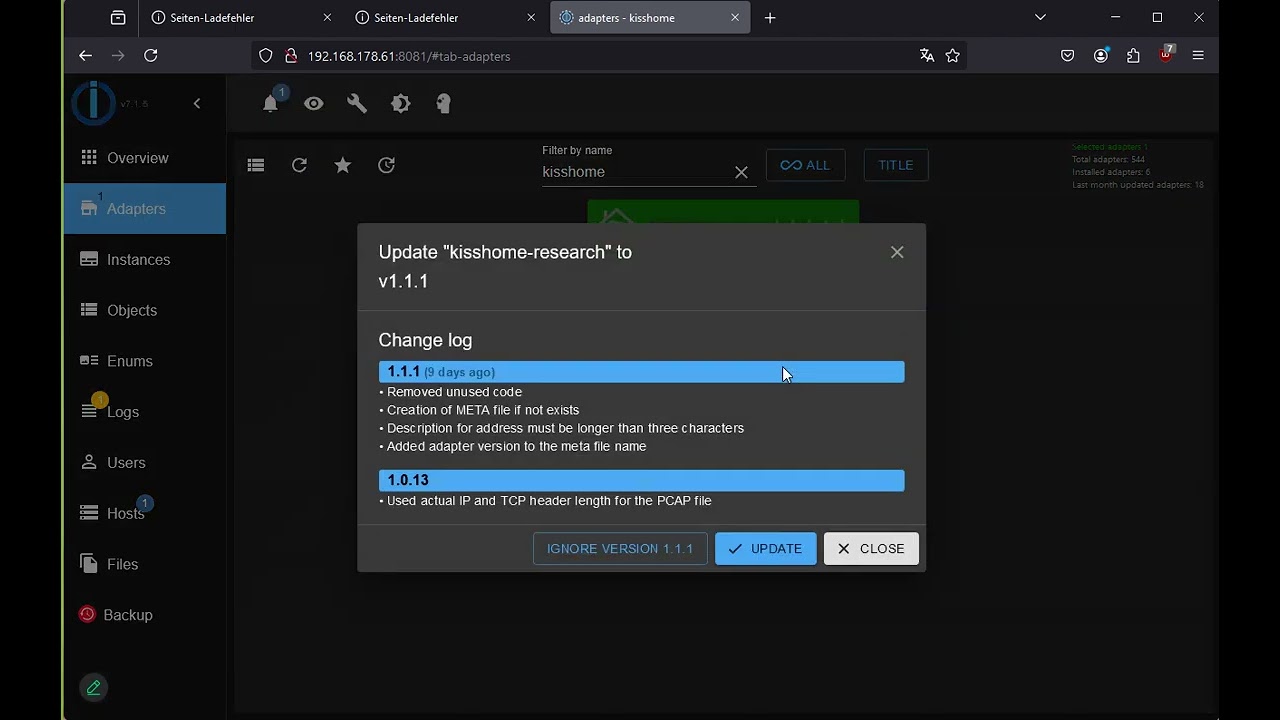1280x720 pixels.
Task: Open notifications bell icon
Action: pos(270,103)
